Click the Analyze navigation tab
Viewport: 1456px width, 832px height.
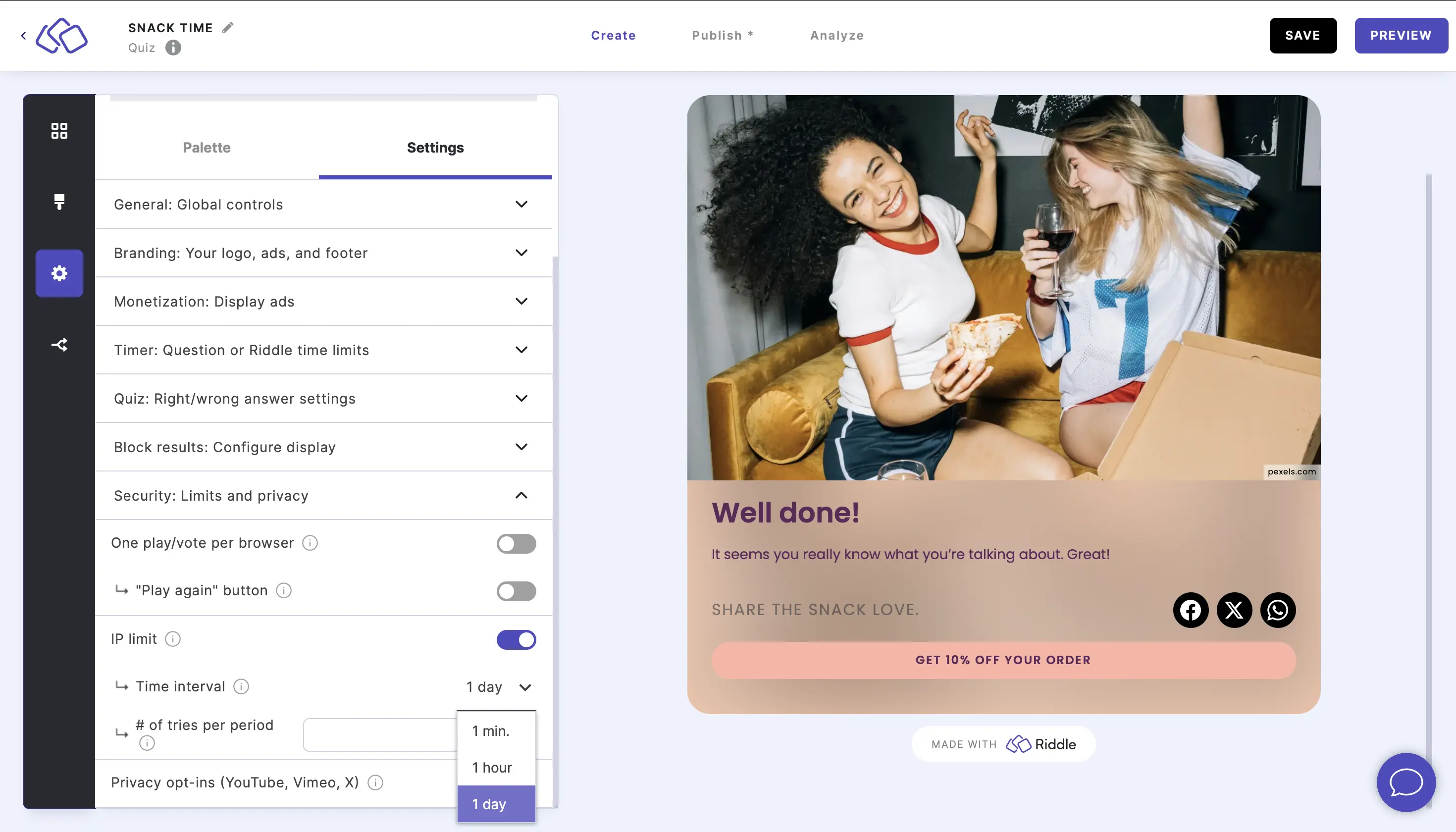(x=837, y=34)
